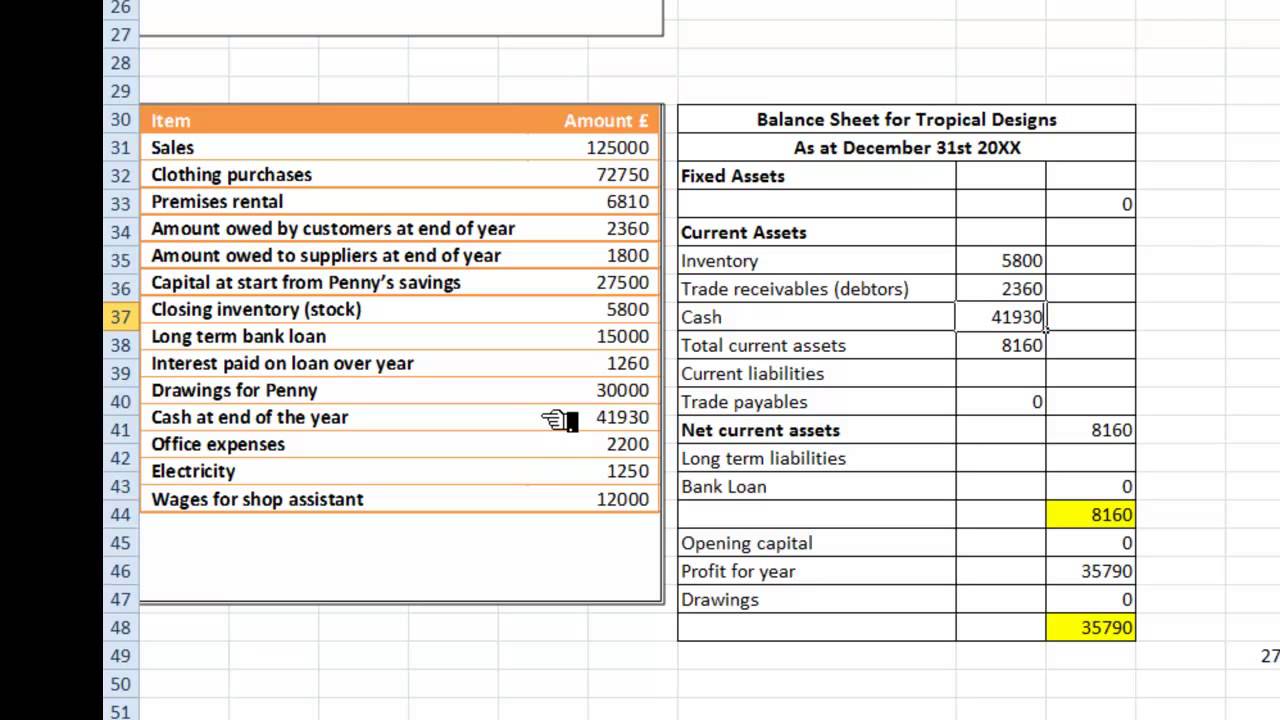The width and height of the screenshot is (1280, 720).
Task: Click the Total current assets label
Action: coord(763,345)
